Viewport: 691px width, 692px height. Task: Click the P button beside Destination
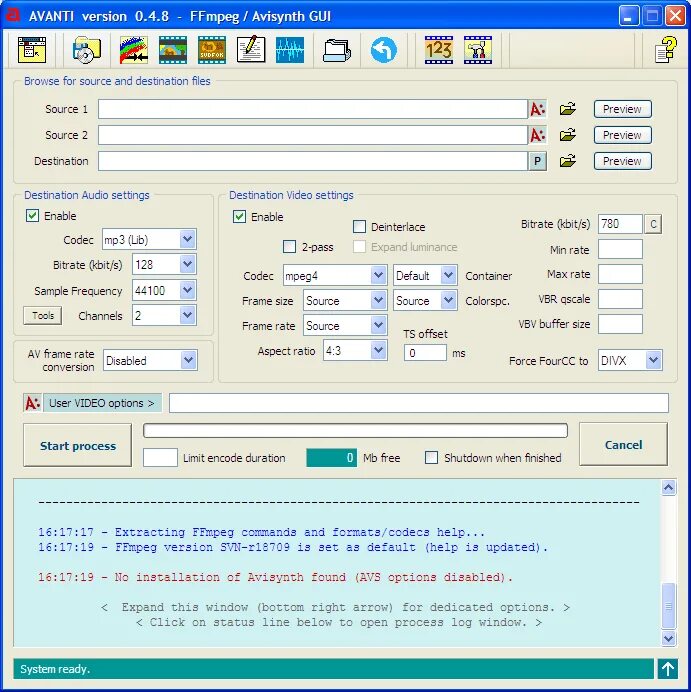[x=537, y=161]
